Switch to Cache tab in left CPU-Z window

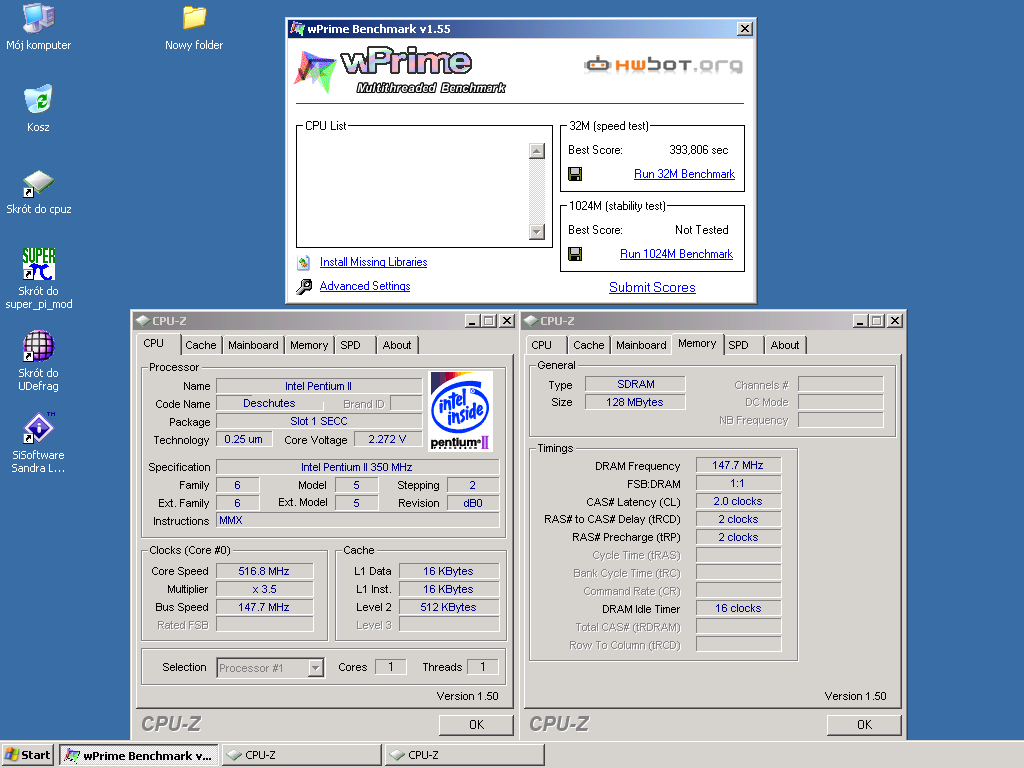(x=200, y=345)
